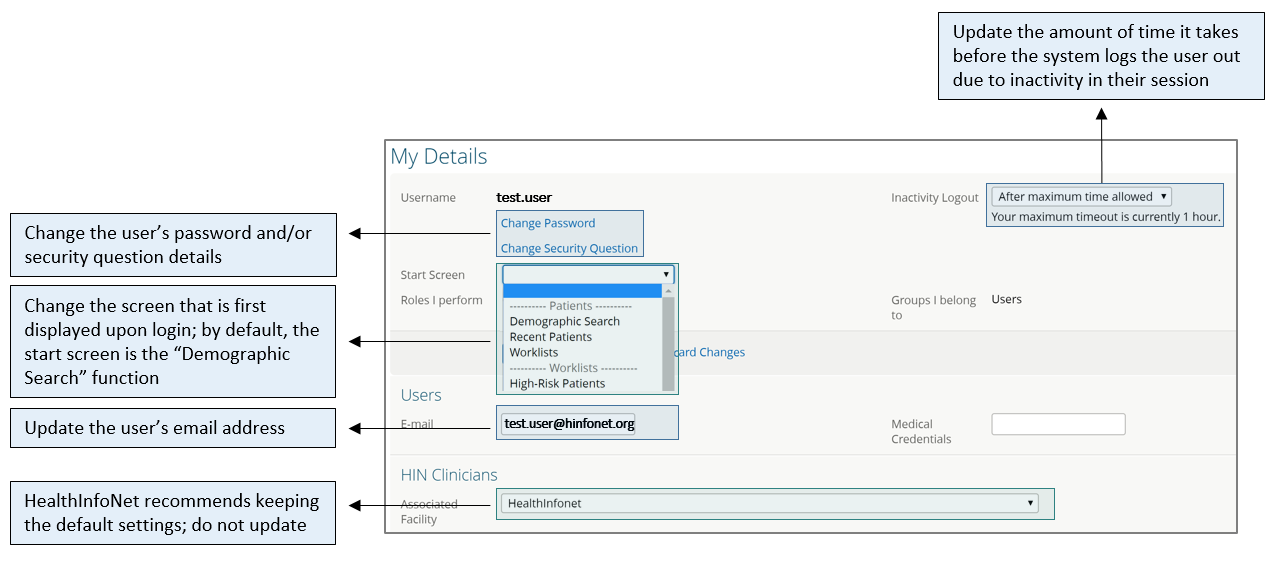This screenshot has height=583, width=1270.
Task: Click the Start Screen list scrollbar thumb
Action: [x=668, y=340]
